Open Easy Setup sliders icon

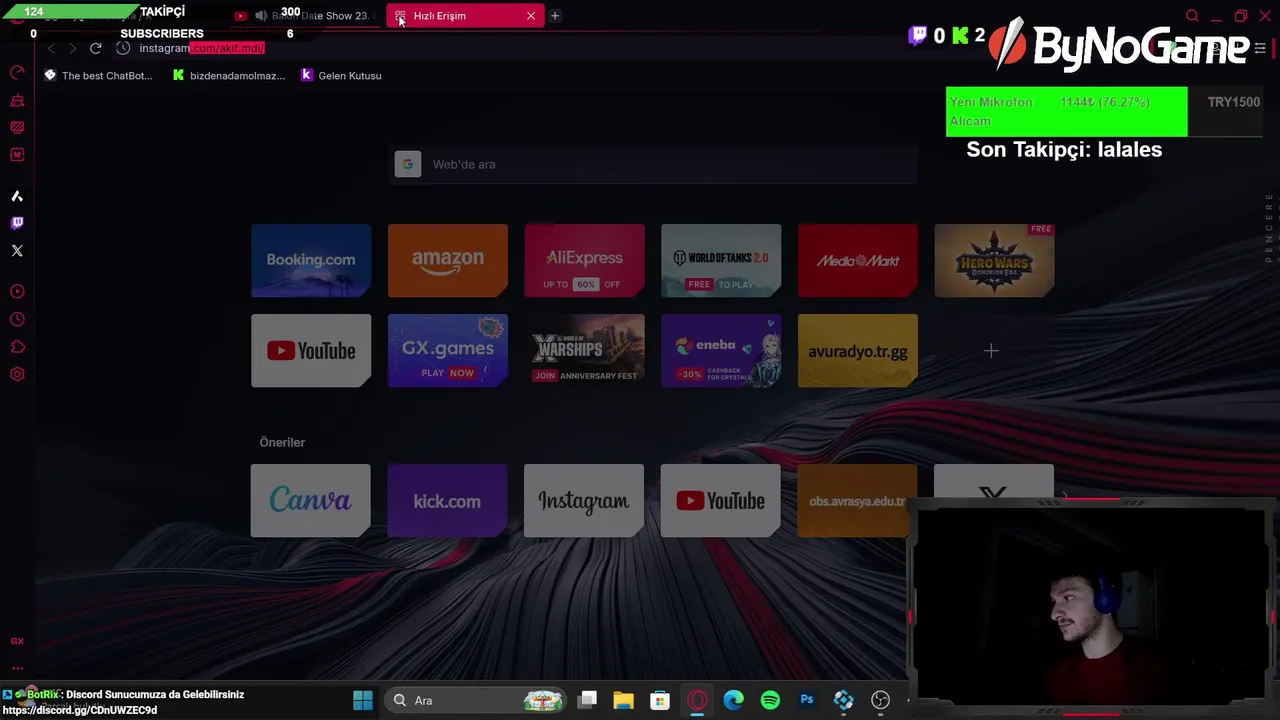tap(1260, 48)
